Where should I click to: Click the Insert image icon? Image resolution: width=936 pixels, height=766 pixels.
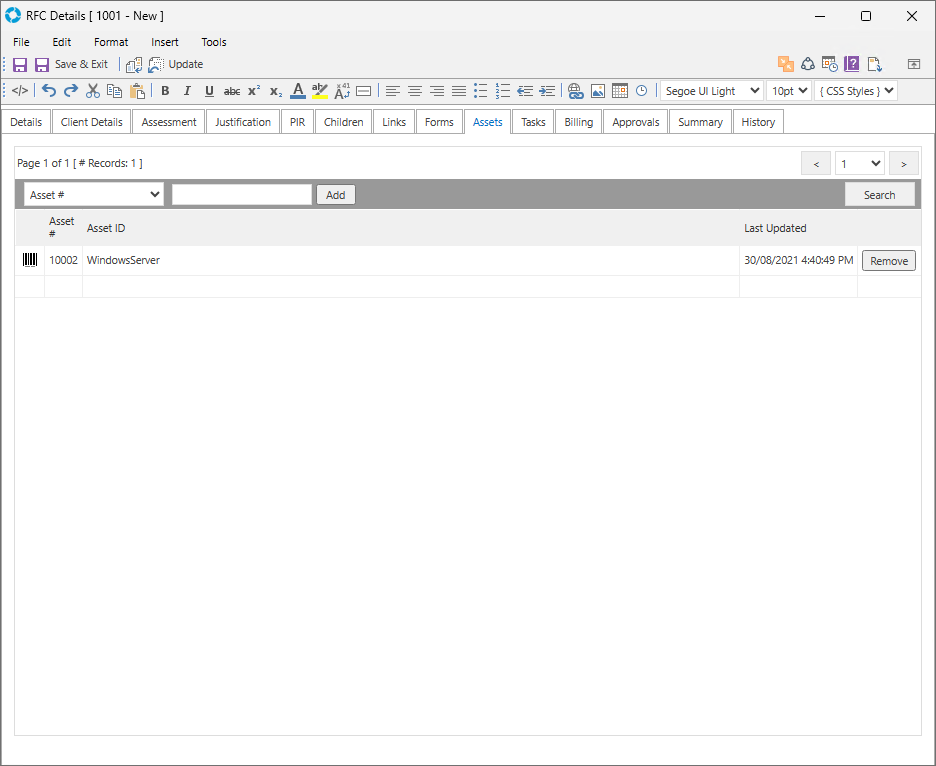pyautogui.click(x=598, y=91)
